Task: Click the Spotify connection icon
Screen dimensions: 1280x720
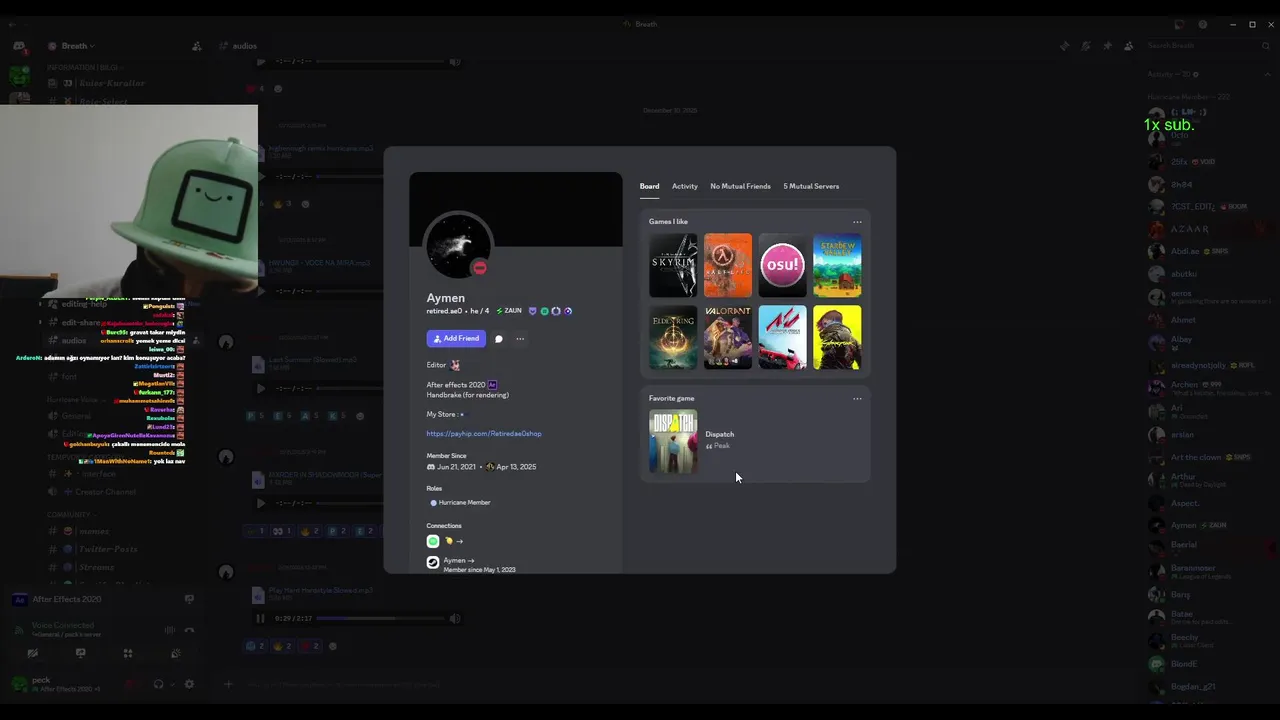Action: pos(433,541)
